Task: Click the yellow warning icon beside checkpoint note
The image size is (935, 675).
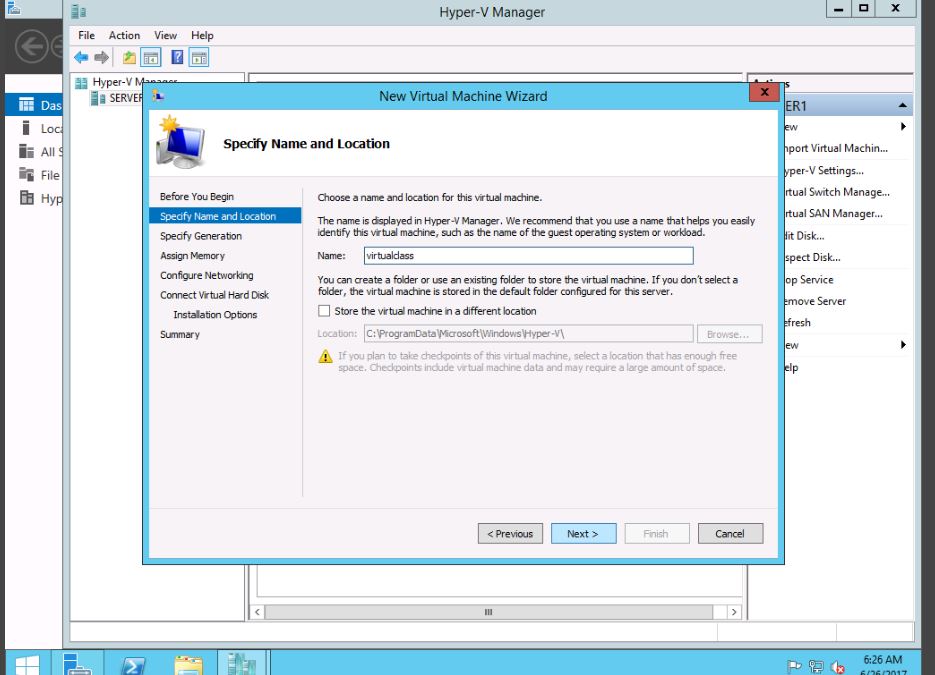Action: pos(325,357)
